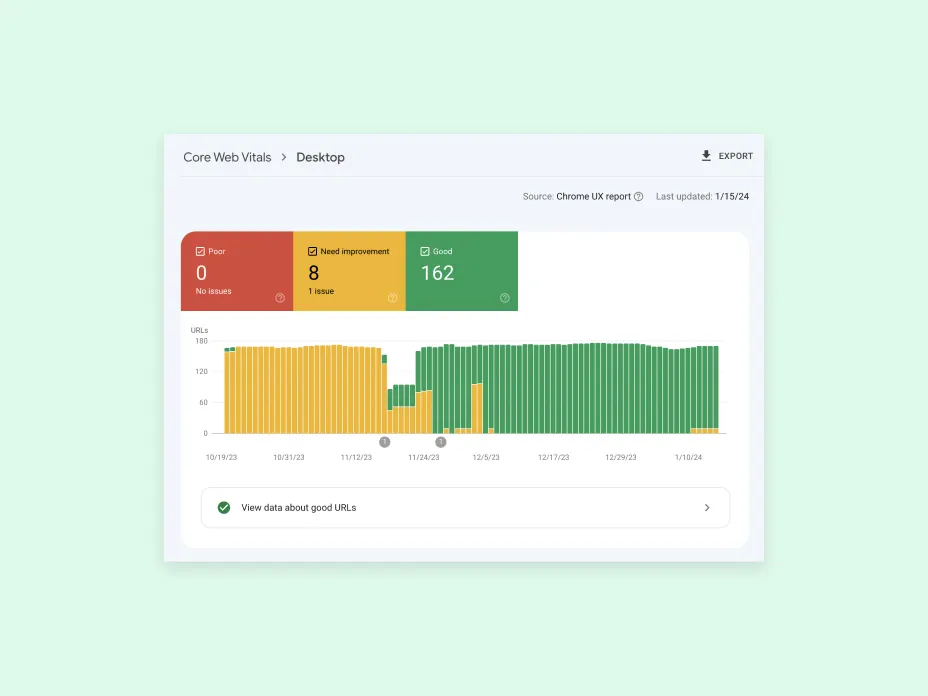Expand the View data about good URLs chevron

[x=707, y=507]
